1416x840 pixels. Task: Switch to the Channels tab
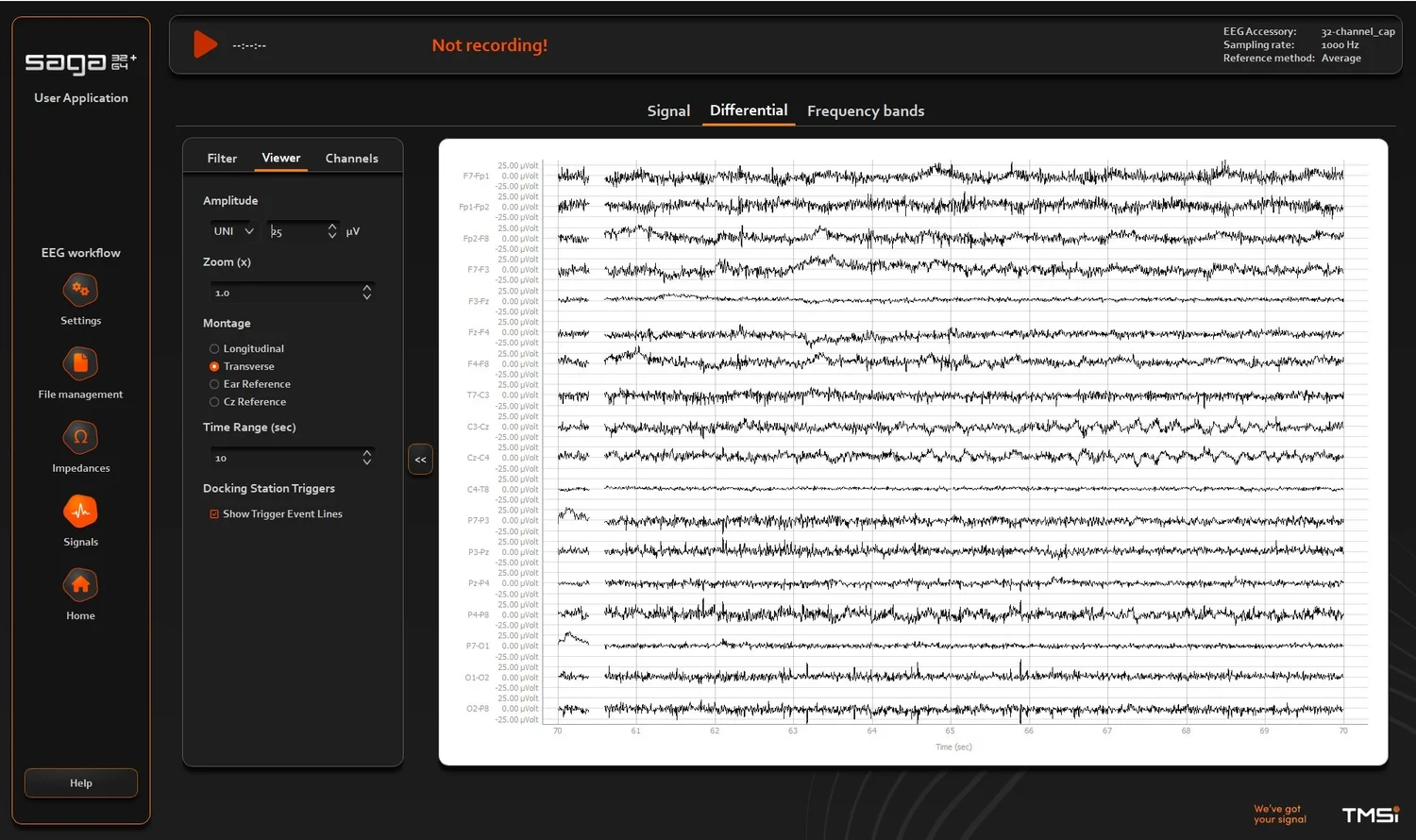click(352, 158)
